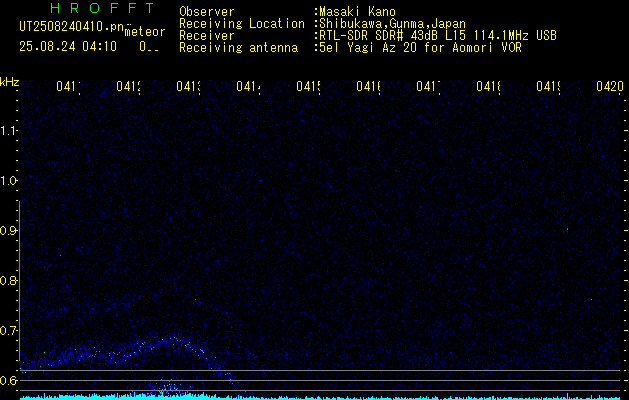
Task: Click the 0415 time axis label
Action: [x=308, y=86]
